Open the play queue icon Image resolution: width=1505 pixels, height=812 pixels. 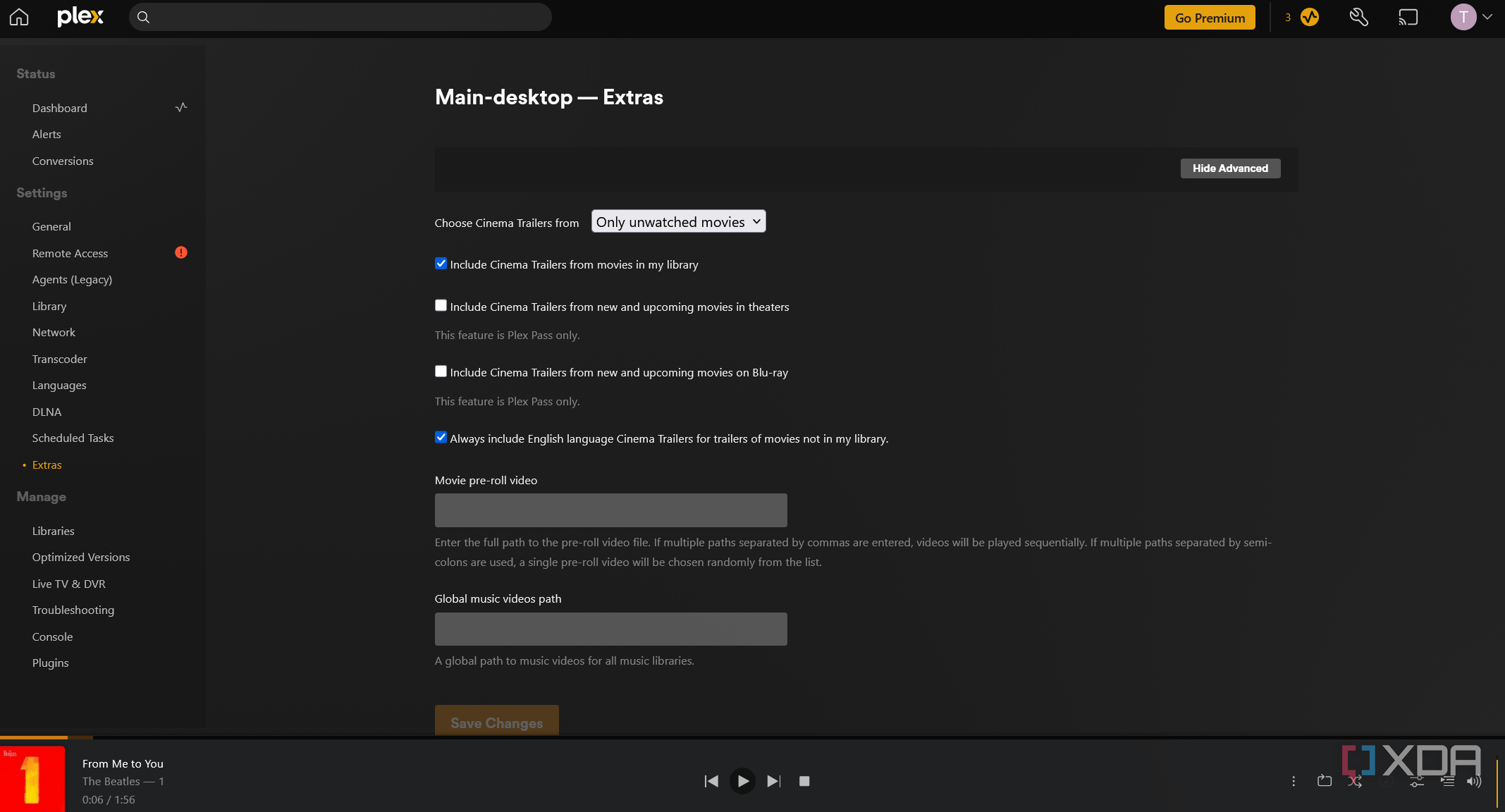pyautogui.click(x=1448, y=781)
